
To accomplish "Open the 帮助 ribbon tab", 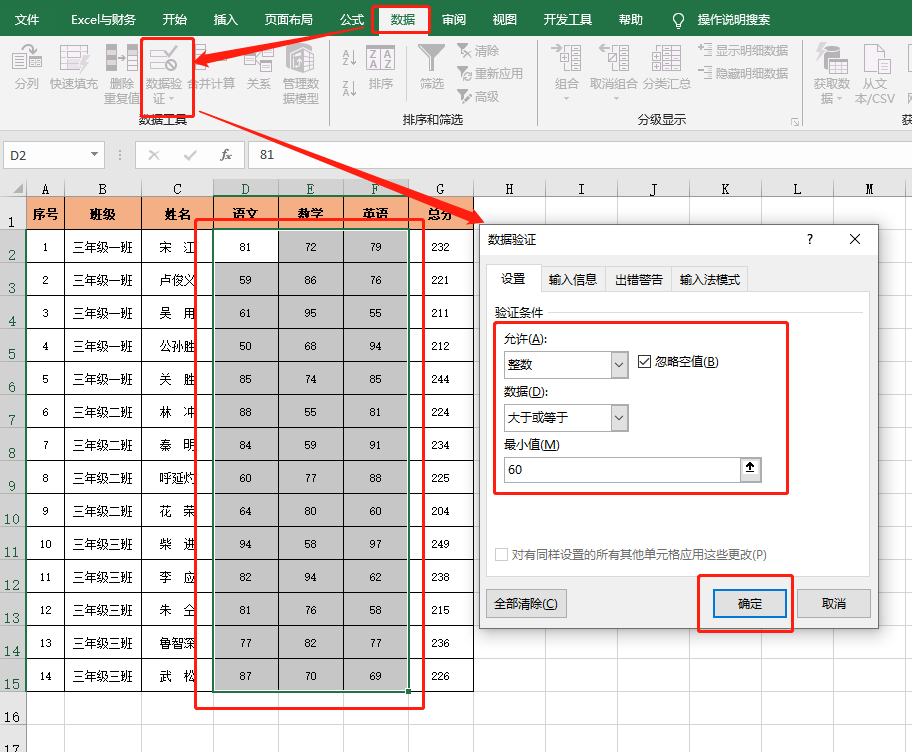I will click(x=631, y=20).
